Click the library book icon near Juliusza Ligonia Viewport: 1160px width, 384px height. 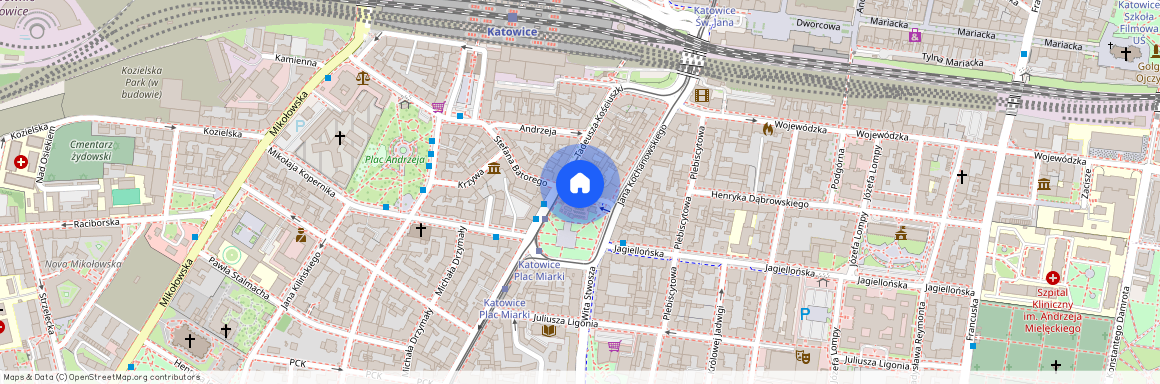[548, 330]
